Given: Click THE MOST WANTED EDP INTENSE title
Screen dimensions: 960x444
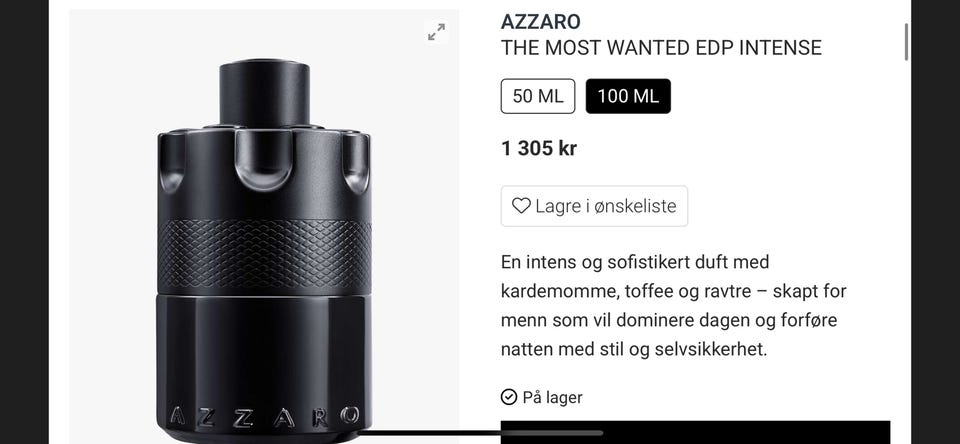Looking at the screenshot, I should click(x=661, y=48).
